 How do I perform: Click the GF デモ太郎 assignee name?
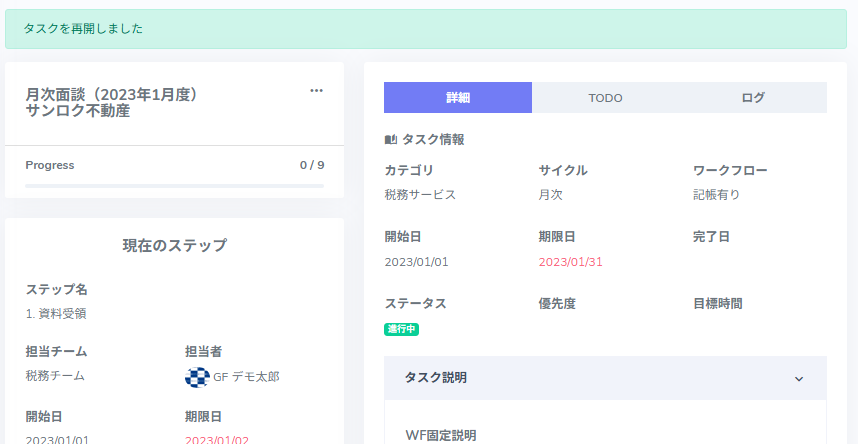(x=246, y=377)
